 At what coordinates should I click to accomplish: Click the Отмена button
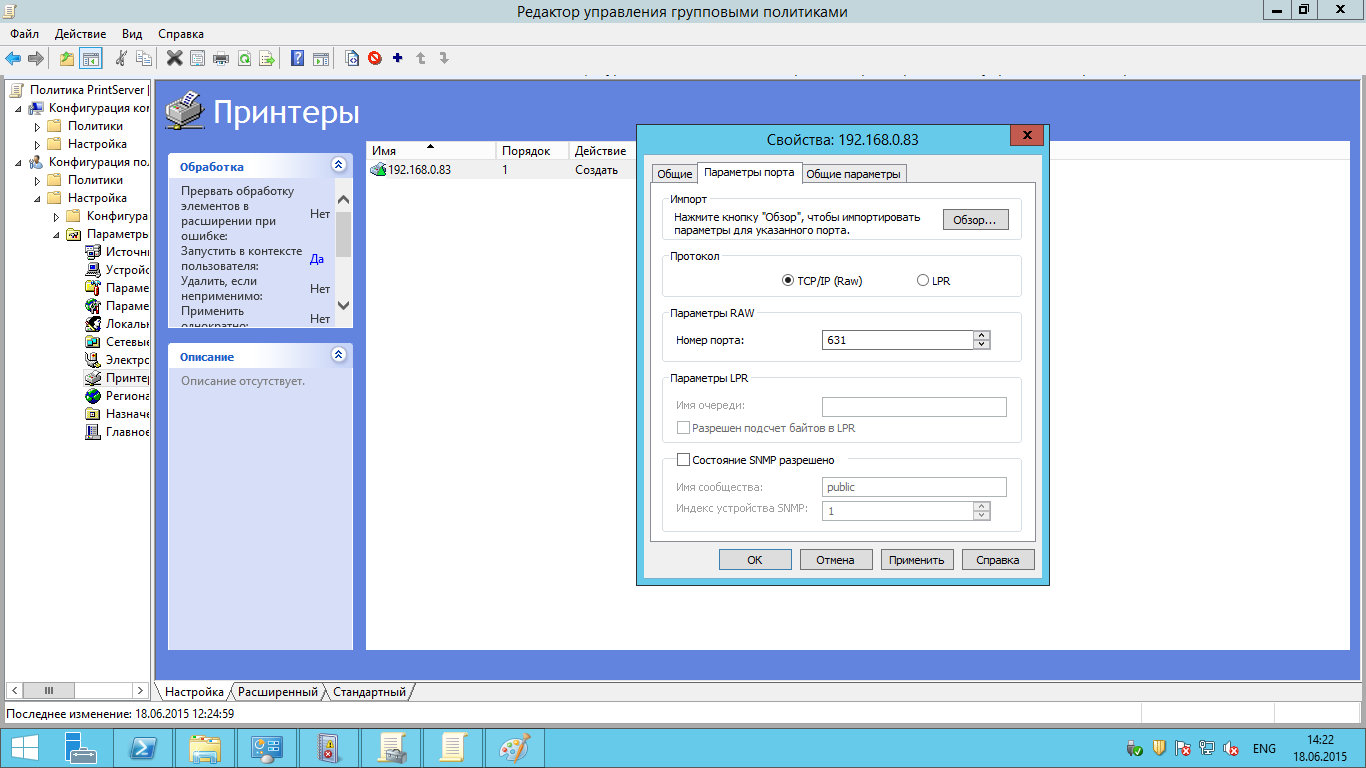point(836,560)
